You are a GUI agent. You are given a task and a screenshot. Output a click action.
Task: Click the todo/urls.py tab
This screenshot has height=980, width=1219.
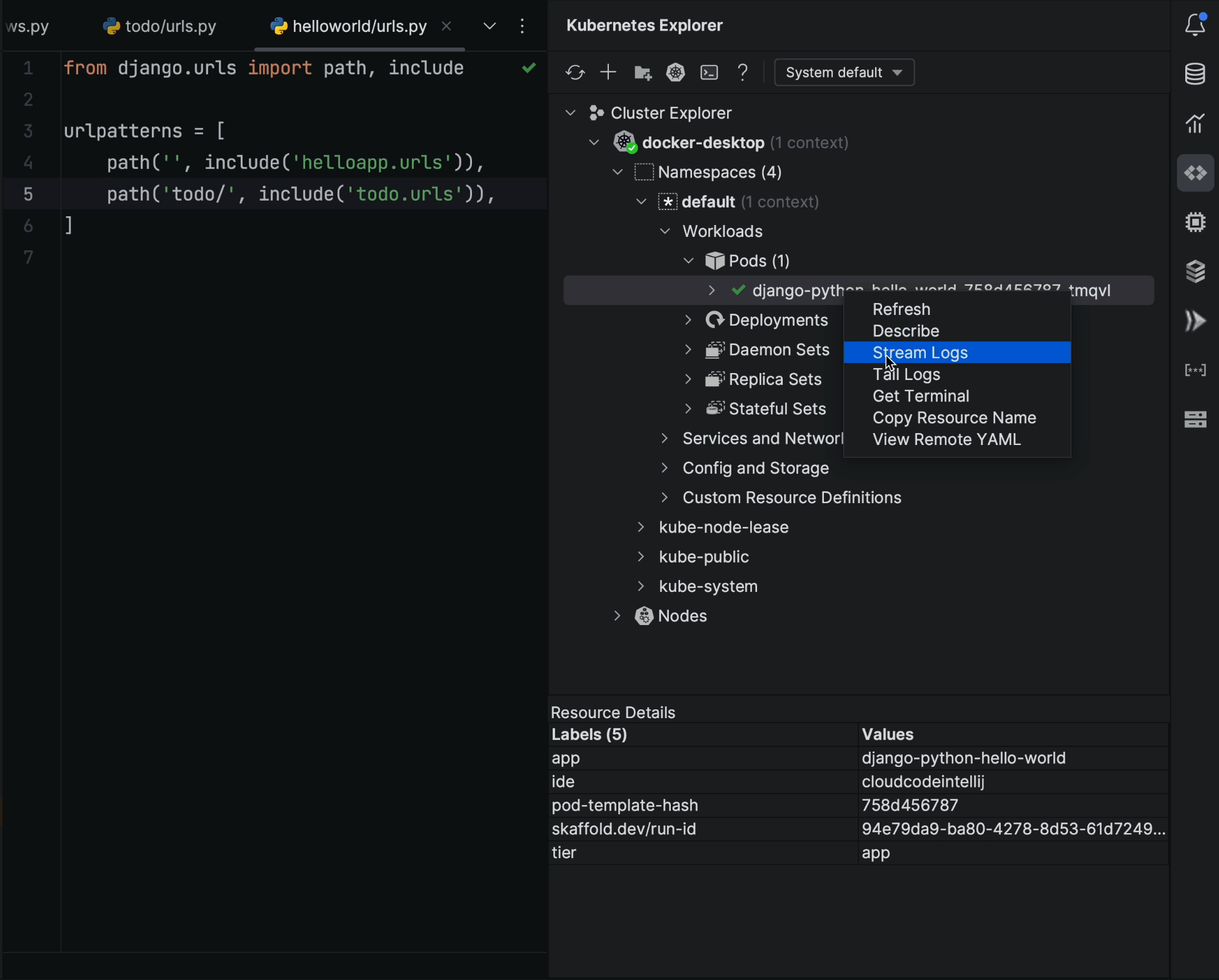(161, 25)
